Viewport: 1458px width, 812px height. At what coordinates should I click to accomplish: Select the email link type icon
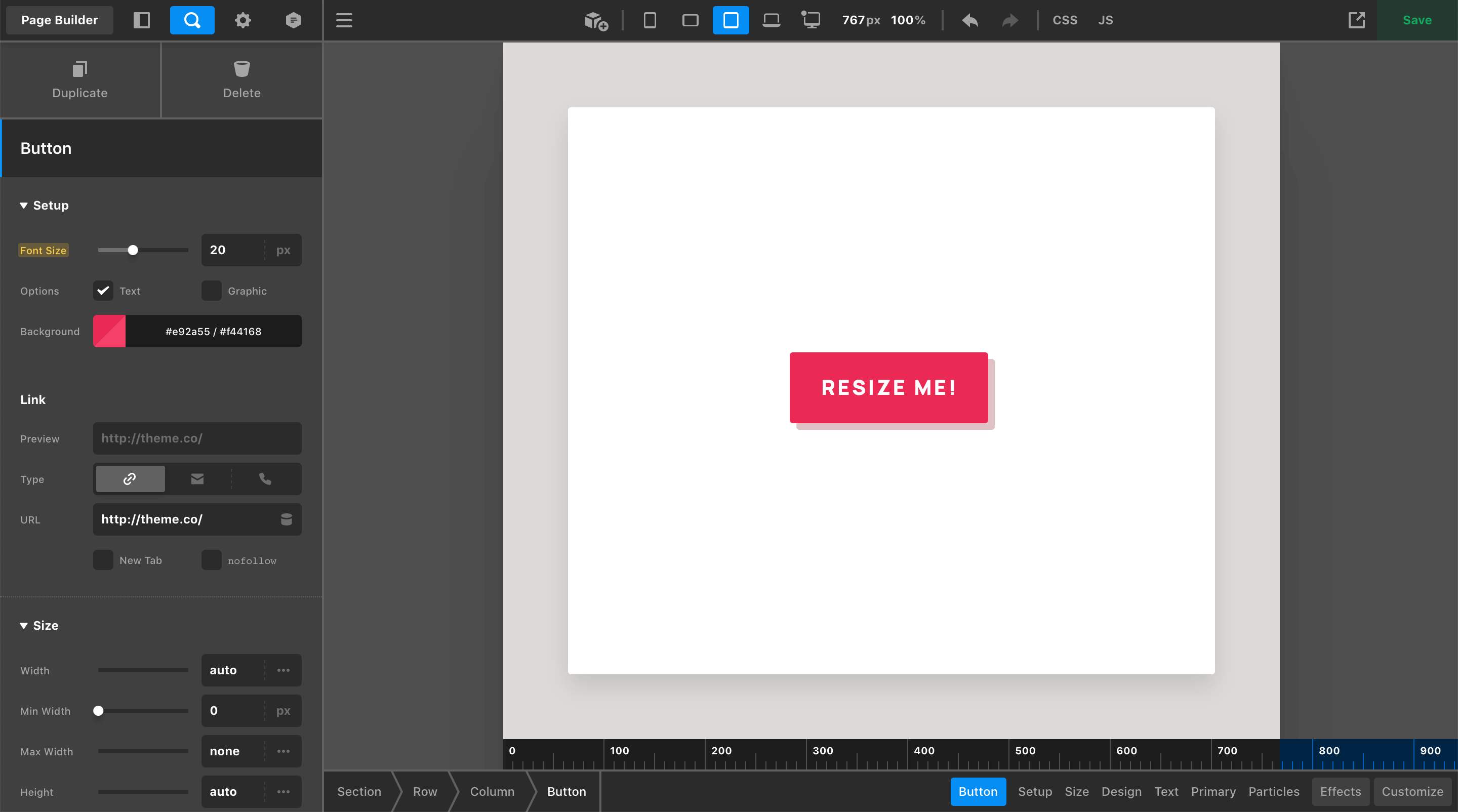pyautogui.click(x=197, y=478)
